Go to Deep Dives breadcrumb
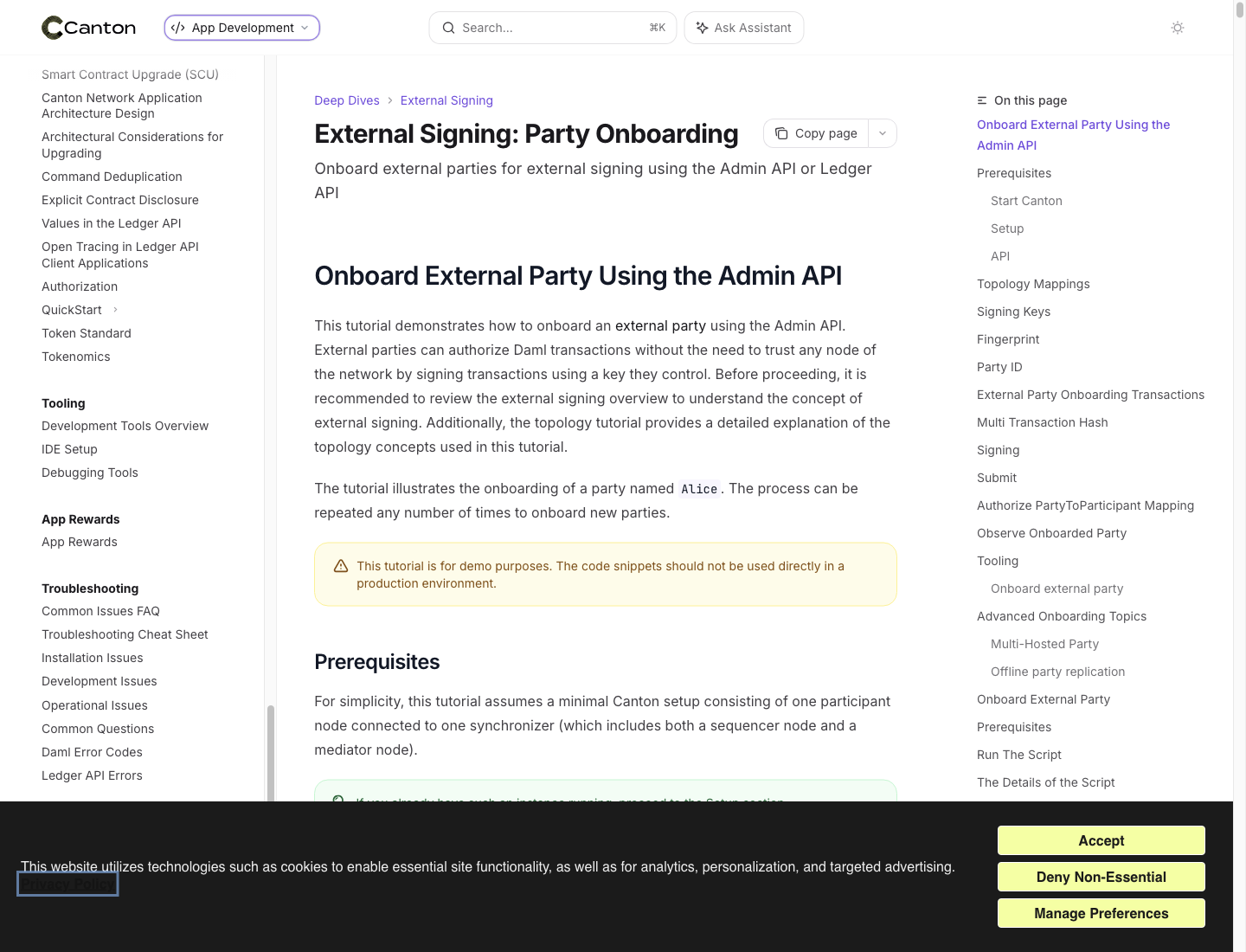Image resolution: width=1246 pixels, height=952 pixels. pos(347,100)
